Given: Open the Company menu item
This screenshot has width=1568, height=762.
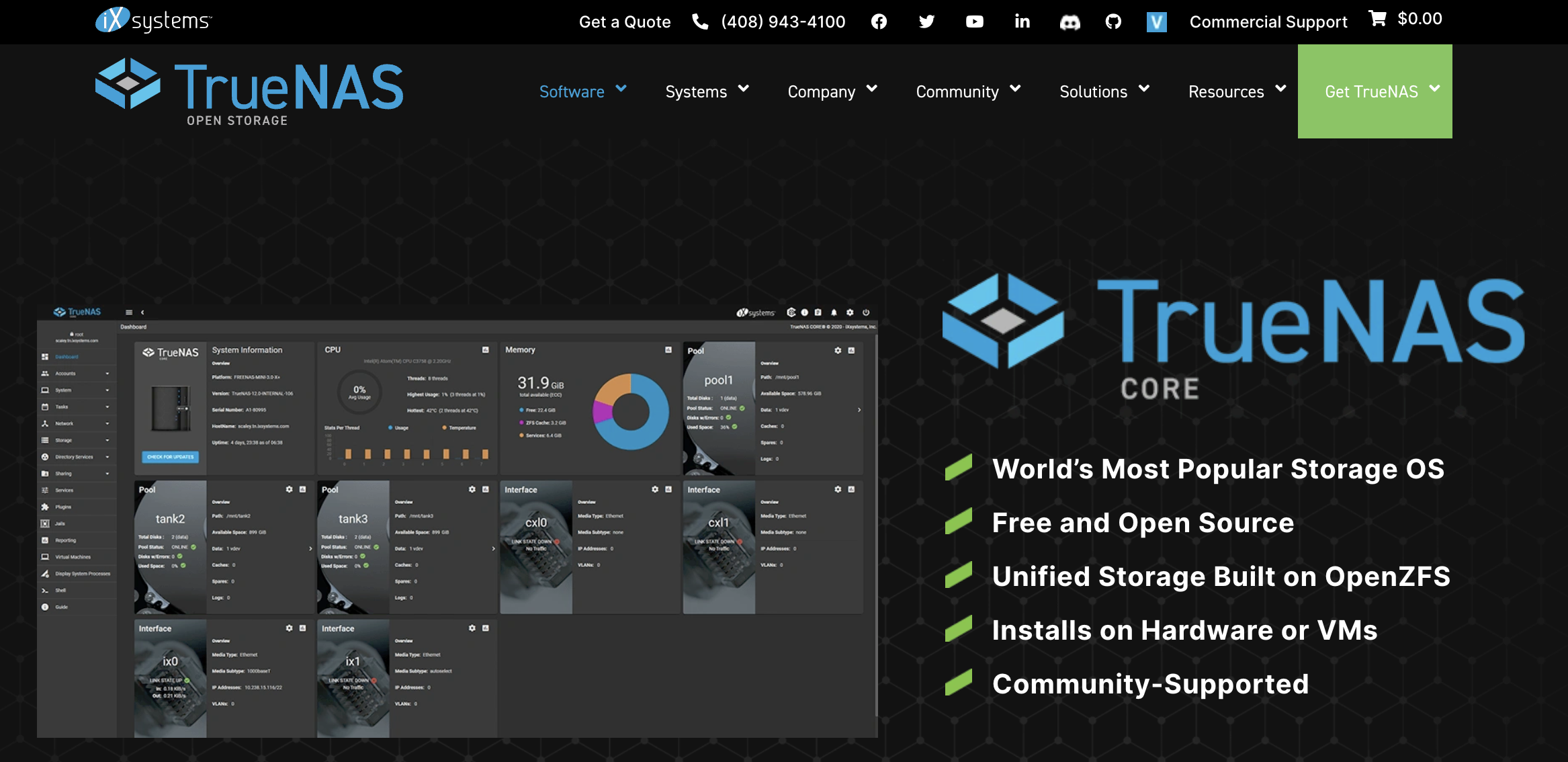Looking at the screenshot, I should 821,91.
